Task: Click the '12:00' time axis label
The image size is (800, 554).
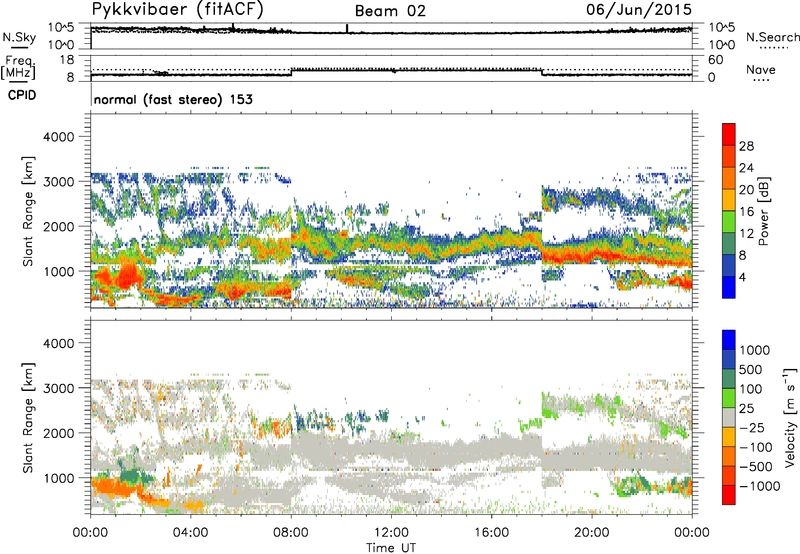Action: [391, 533]
